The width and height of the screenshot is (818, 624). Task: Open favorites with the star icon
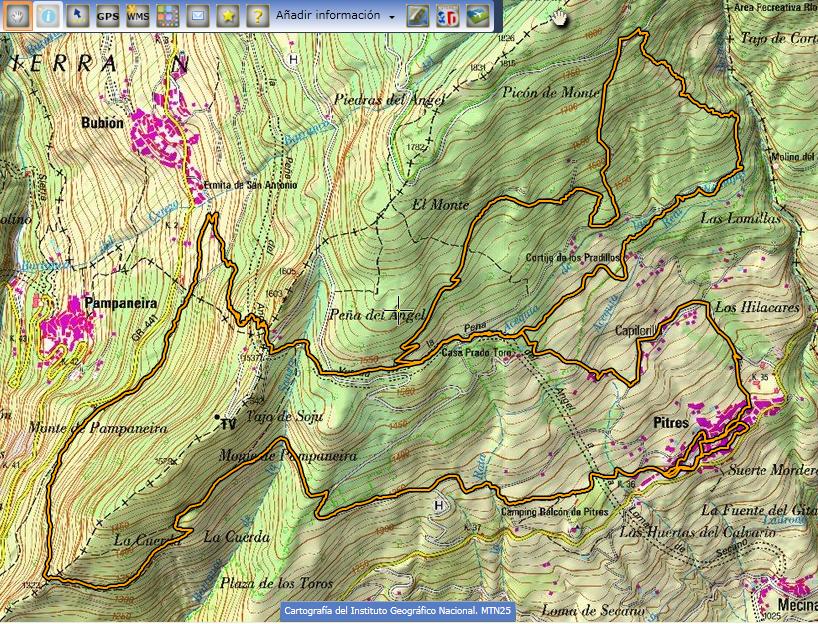coord(228,16)
